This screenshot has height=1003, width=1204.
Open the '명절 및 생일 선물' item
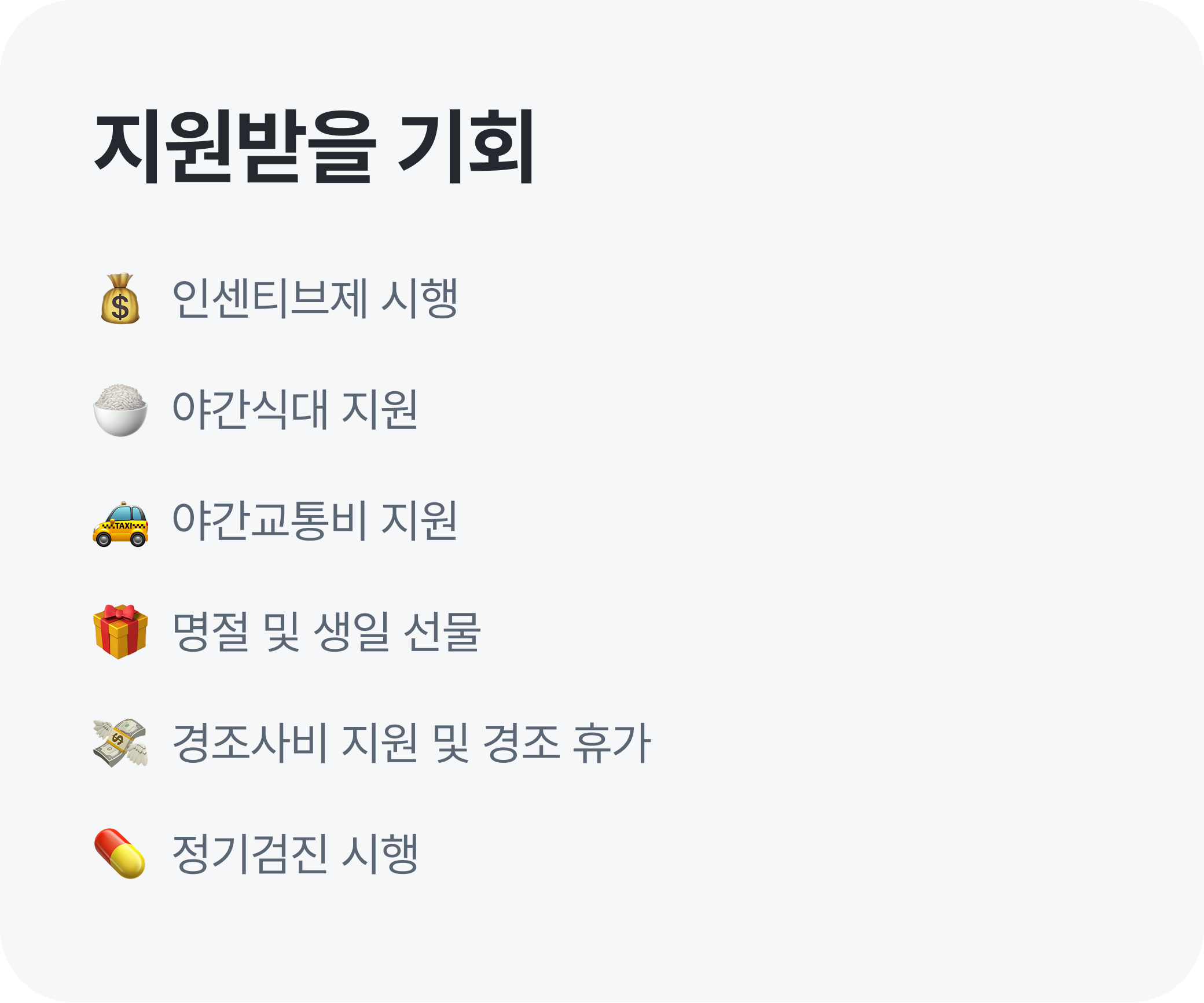point(326,631)
